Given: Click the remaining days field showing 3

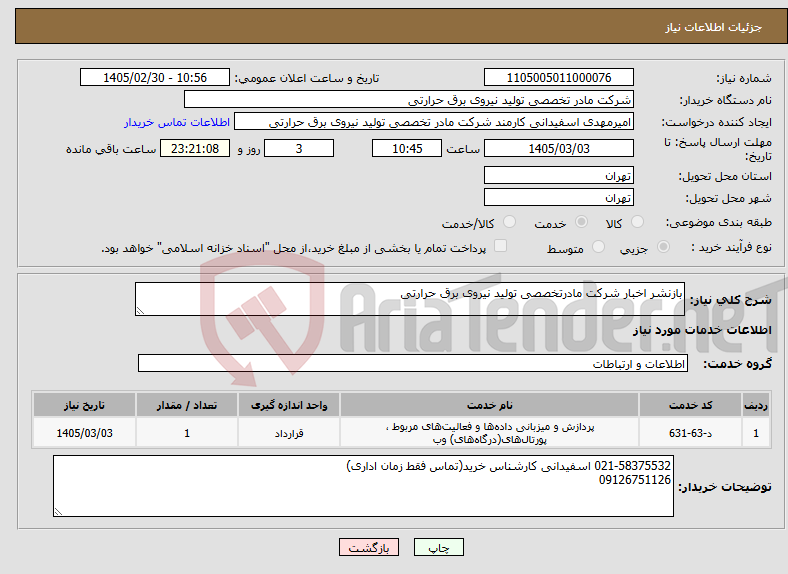Looking at the screenshot, I should (299, 148).
